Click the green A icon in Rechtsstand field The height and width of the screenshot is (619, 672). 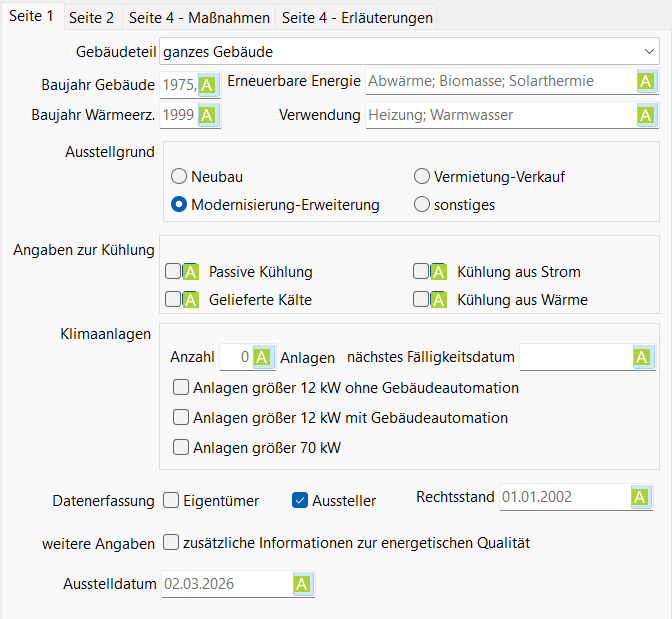(640, 497)
